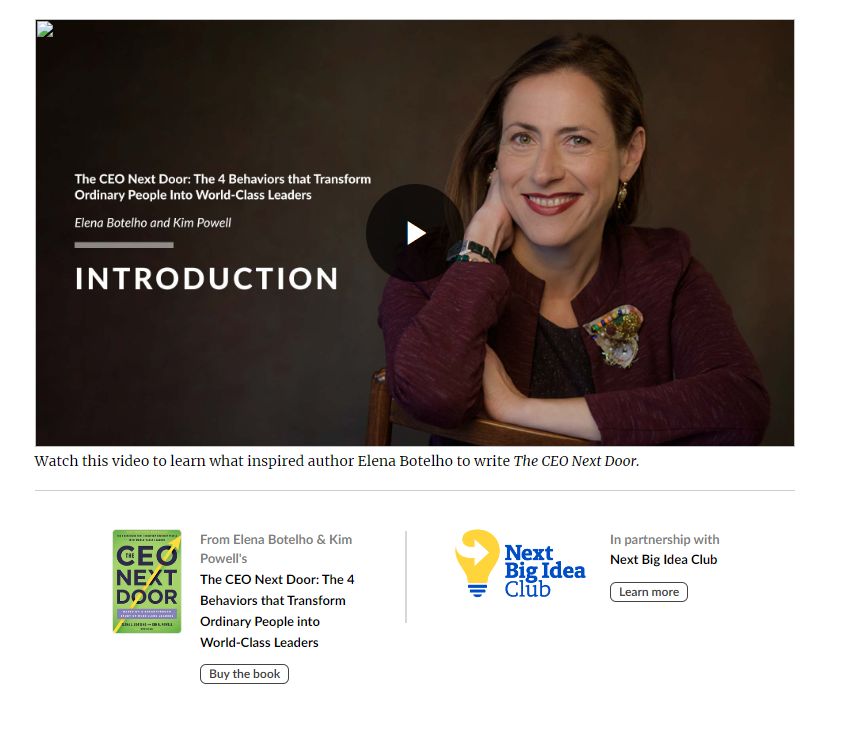Click the Next Big Idea Club lightbulb logo
Screen dimensions: 859x736
coord(477,563)
